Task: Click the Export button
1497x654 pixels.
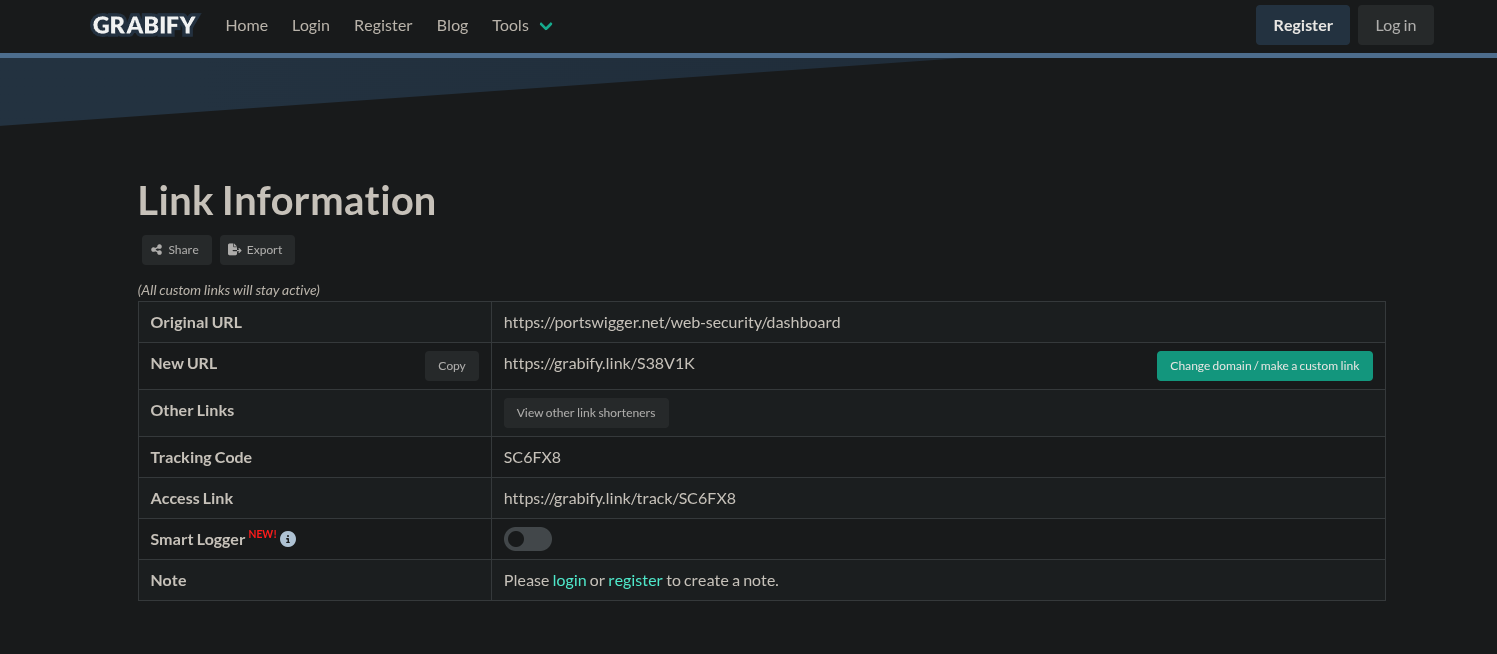Action: click(x=257, y=250)
